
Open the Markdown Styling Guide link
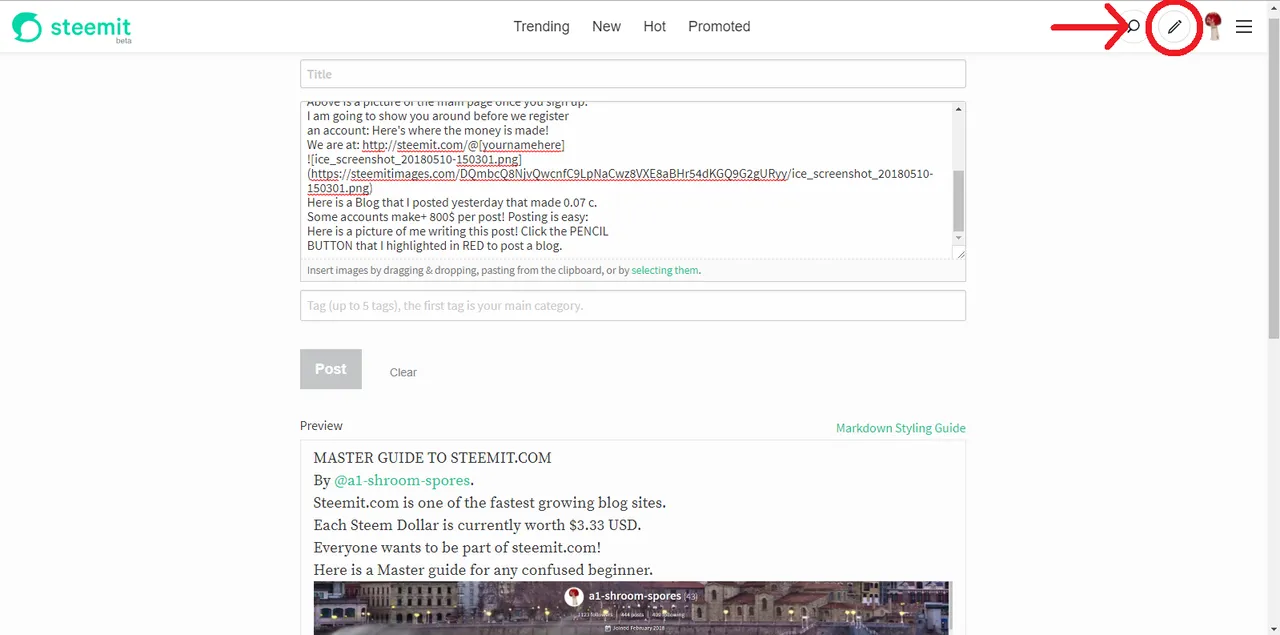[901, 428]
